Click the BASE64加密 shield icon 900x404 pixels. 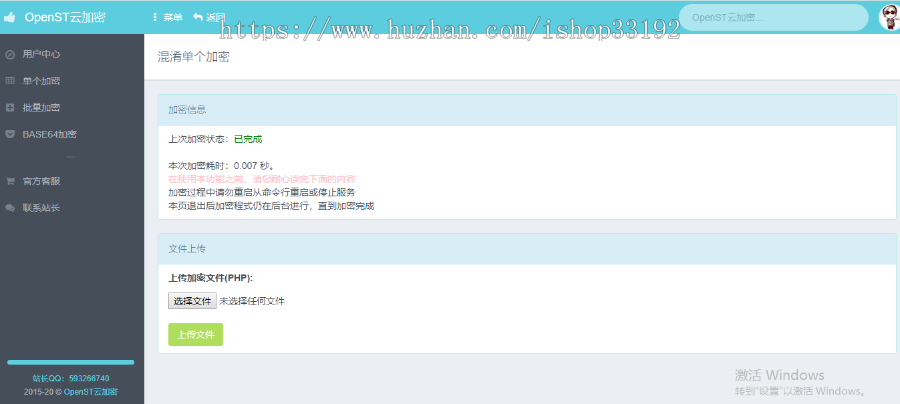pyautogui.click(x=10, y=134)
